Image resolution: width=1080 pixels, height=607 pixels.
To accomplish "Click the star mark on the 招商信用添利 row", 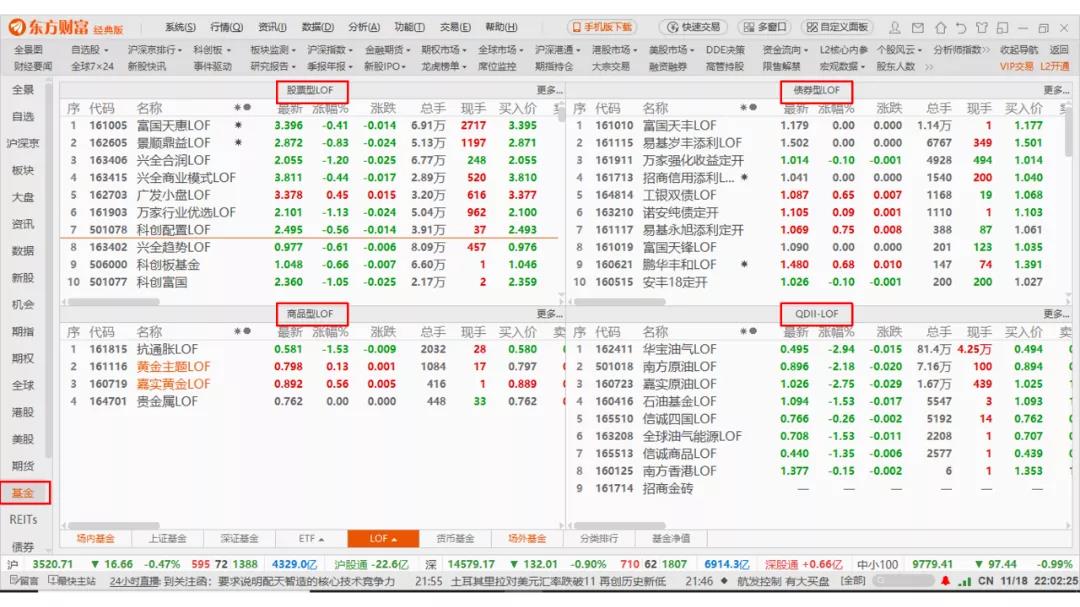I will 745,177.
